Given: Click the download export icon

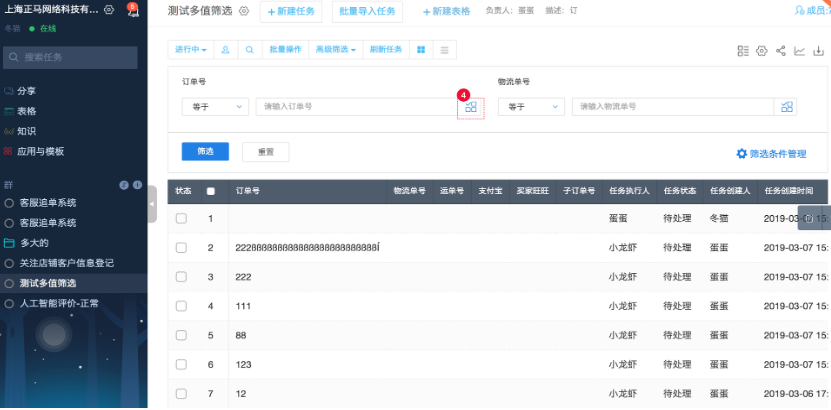Looking at the screenshot, I should (x=819, y=51).
